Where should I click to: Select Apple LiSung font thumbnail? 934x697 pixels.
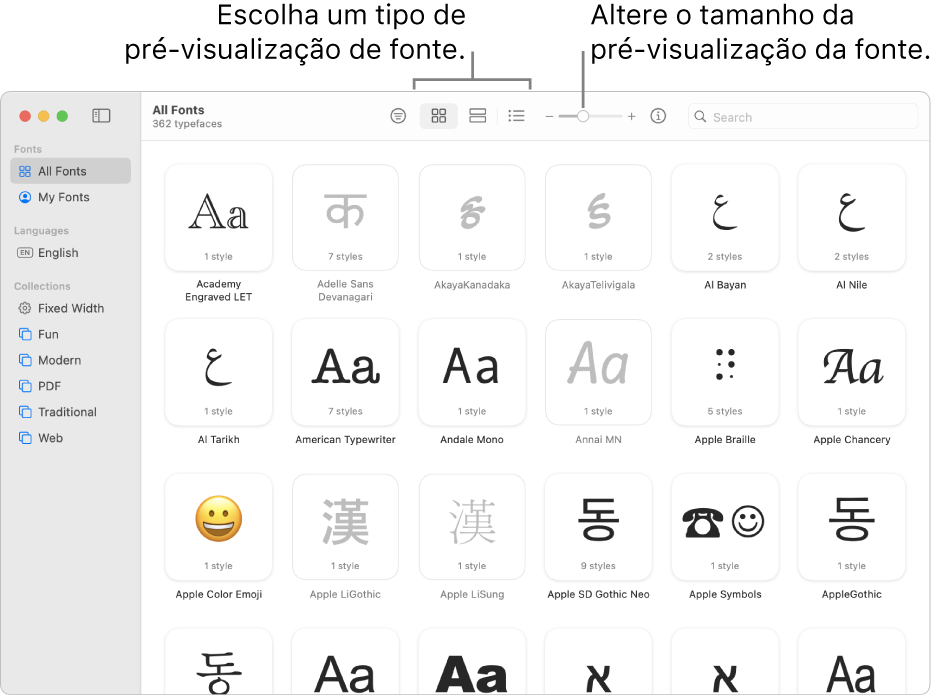tap(472, 527)
